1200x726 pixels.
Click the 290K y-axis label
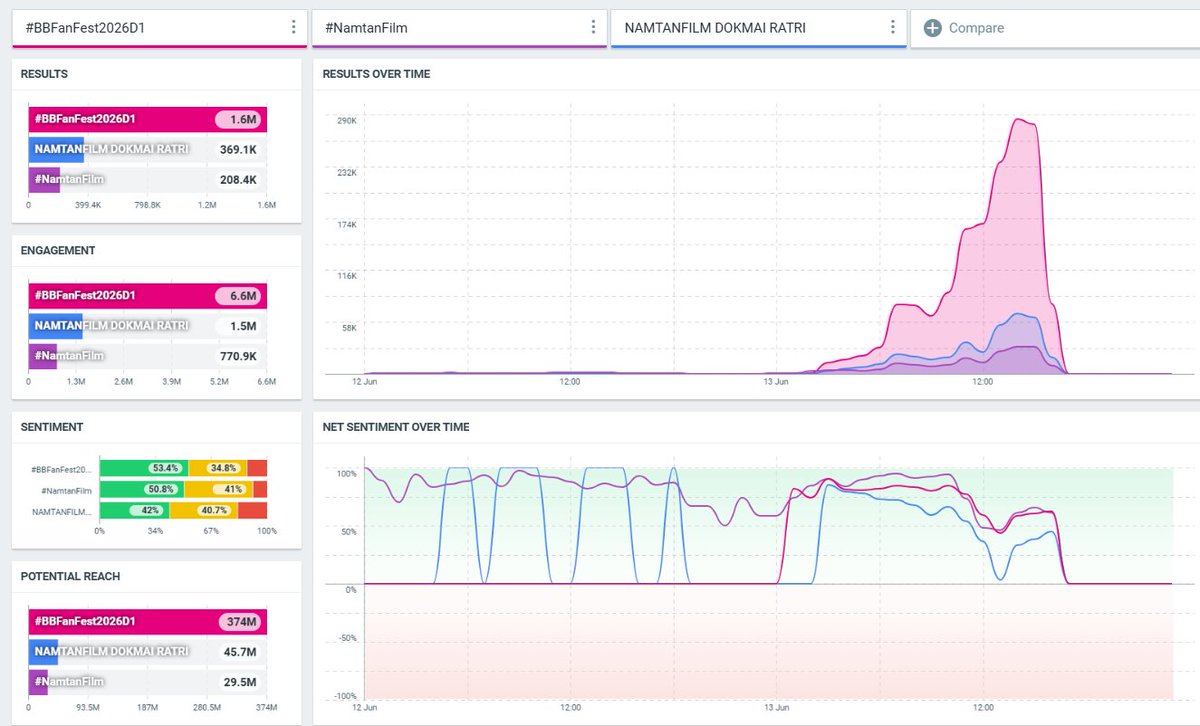[x=347, y=121]
